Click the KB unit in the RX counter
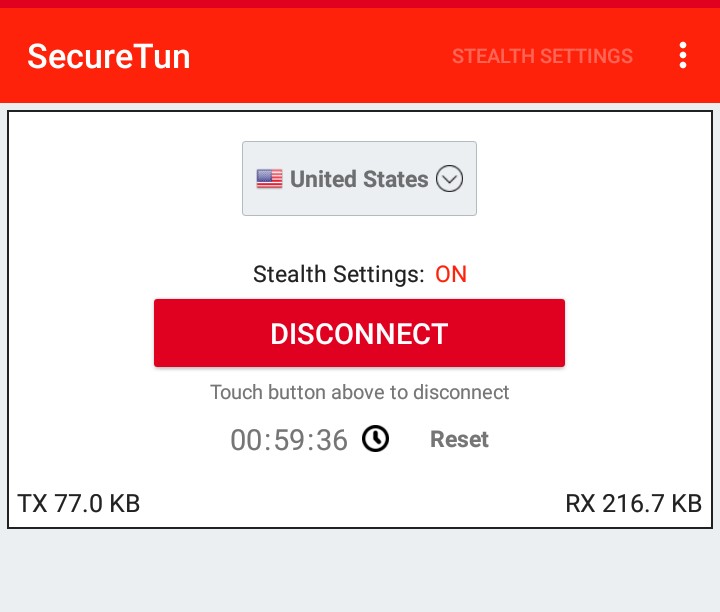The image size is (720, 612). (685, 504)
